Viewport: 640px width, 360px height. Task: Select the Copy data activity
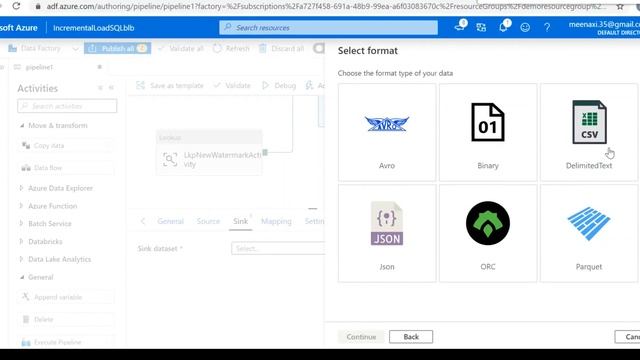65,146
